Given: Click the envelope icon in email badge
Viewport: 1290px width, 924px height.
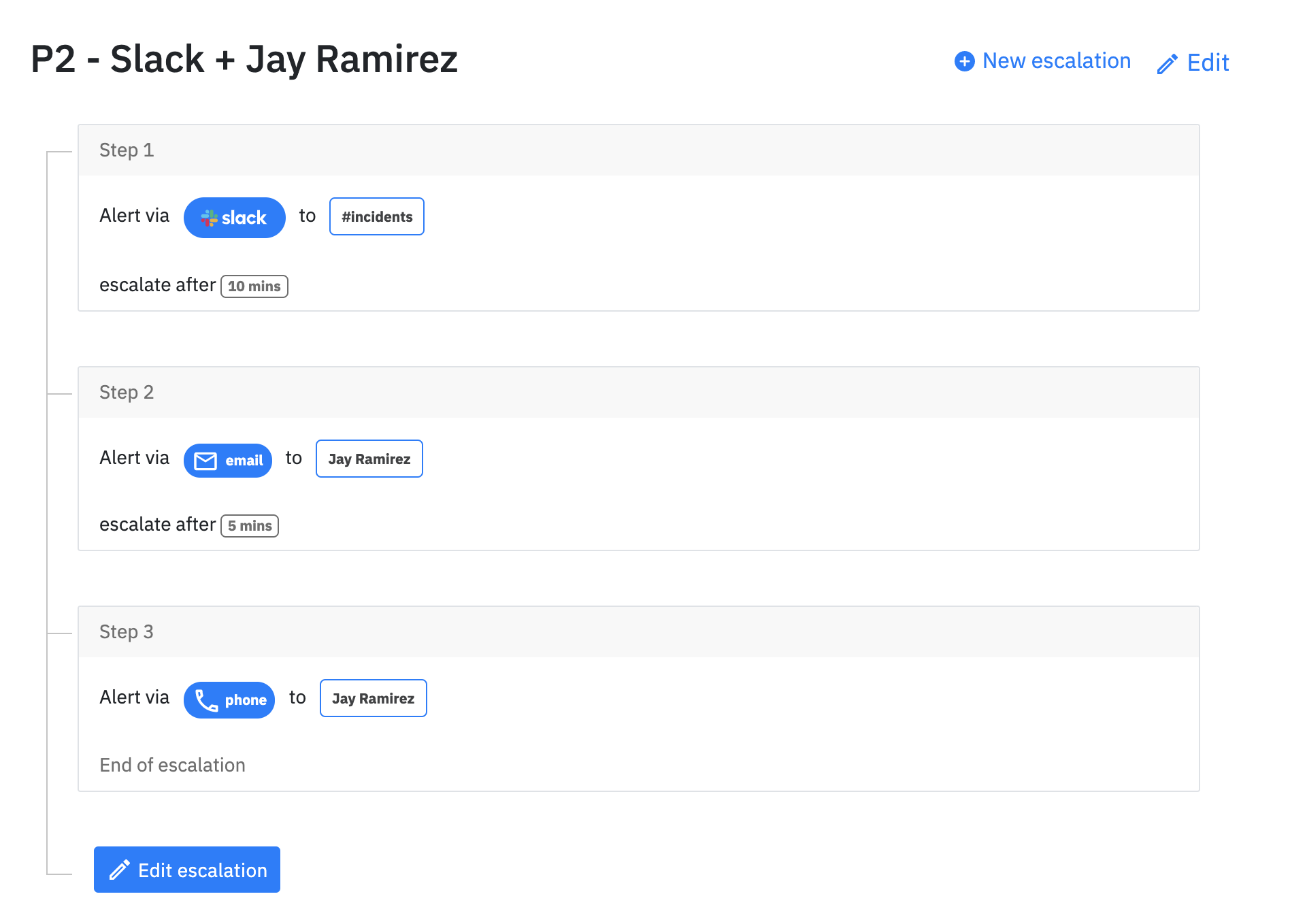Looking at the screenshot, I should pos(205,461).
